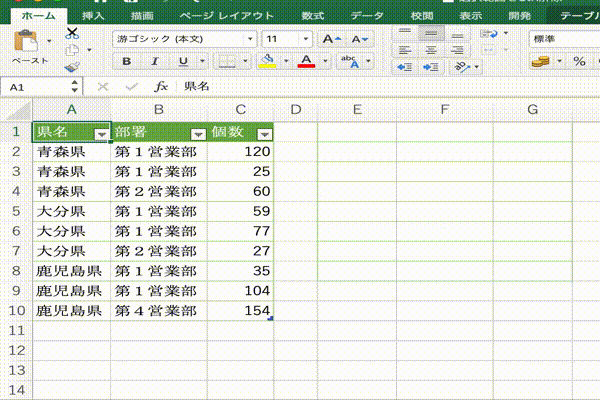600x400 pixels.
Task: Open the font name dropdown
Action: point(249,38)
